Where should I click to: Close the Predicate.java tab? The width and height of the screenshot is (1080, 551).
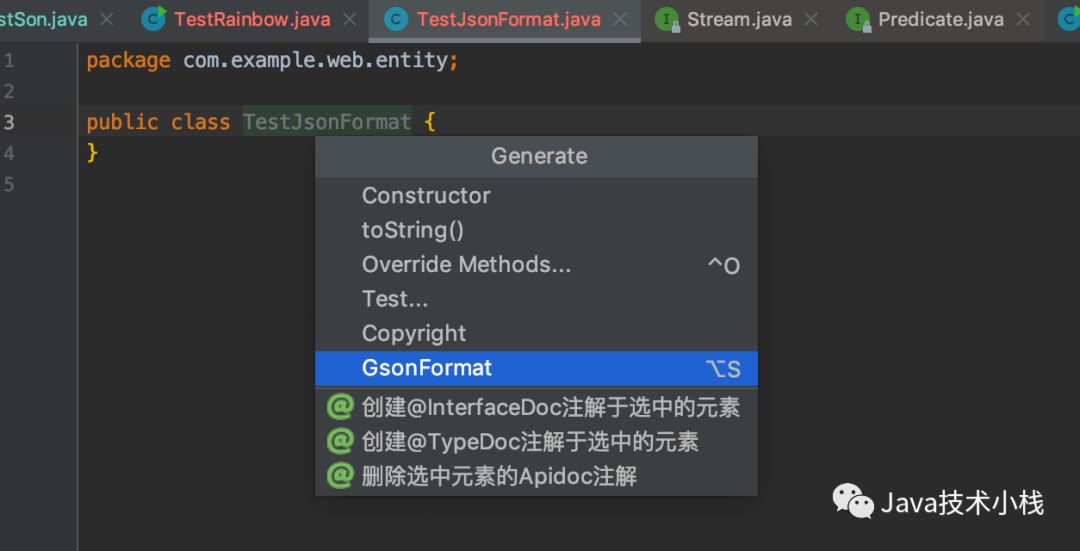(1023, 19)
